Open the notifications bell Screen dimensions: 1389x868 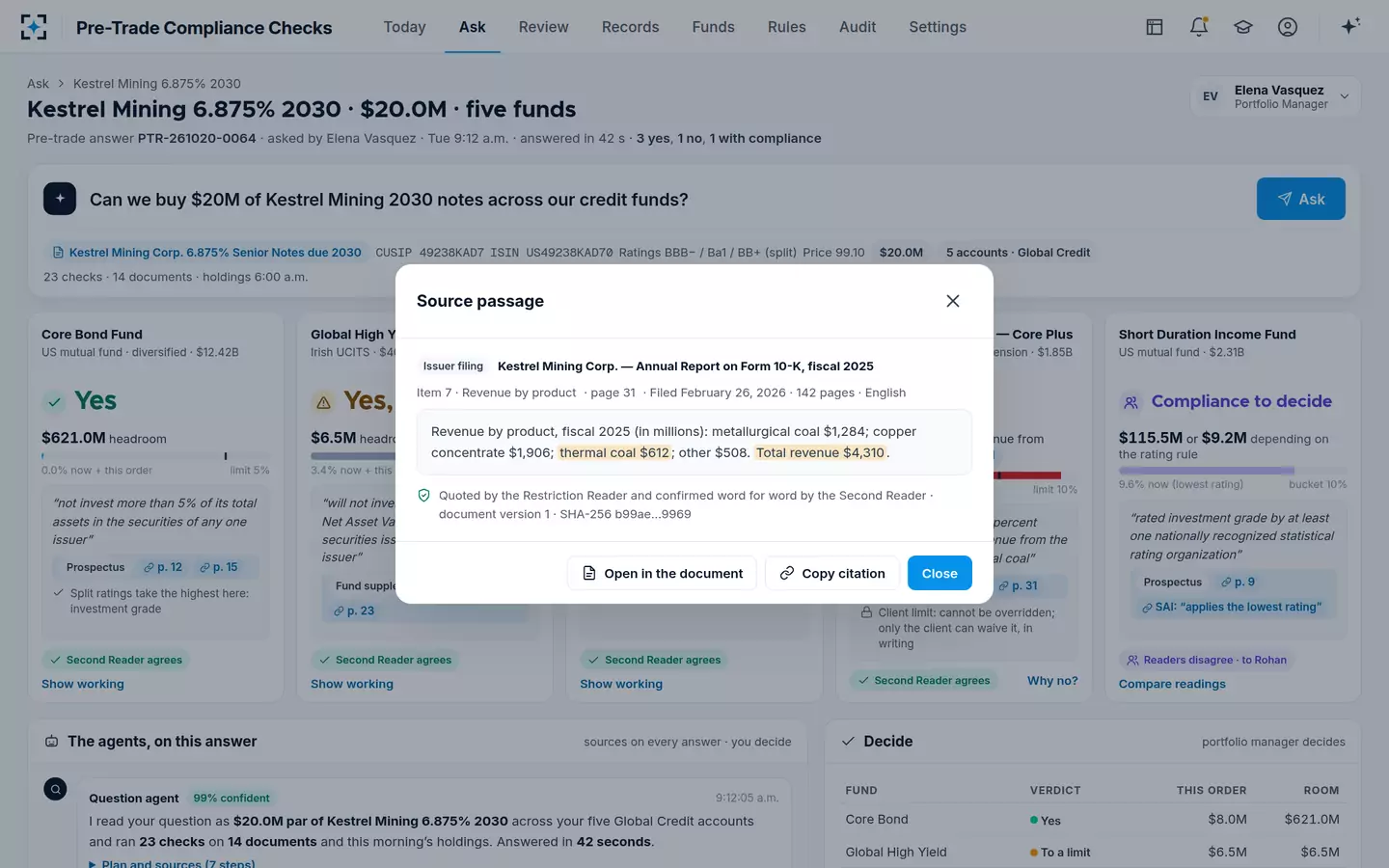(x=1199, y=27)
